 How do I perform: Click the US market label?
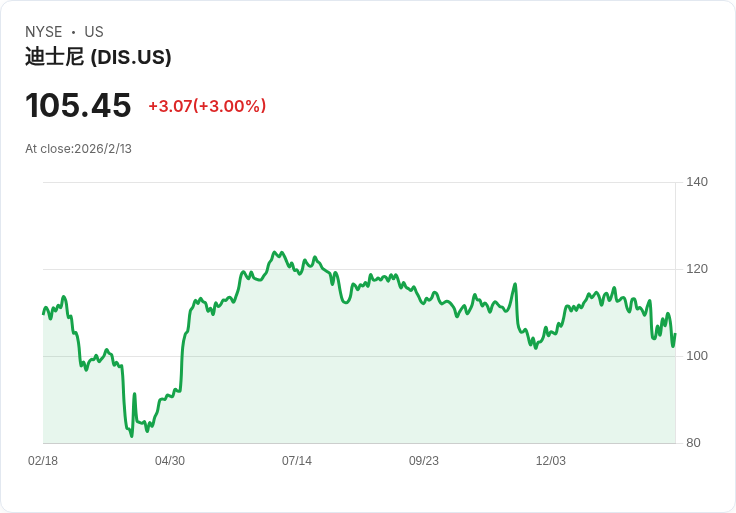tap(94, 32)
